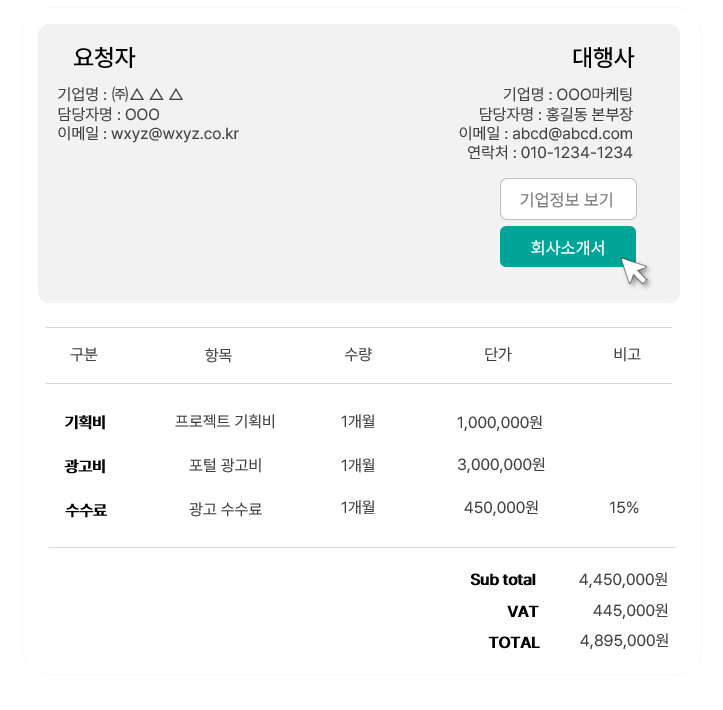Click the 기업정보 보기 button
Image resolution: width=723 pixels, height=710 pixels.
tap(568, 199)
